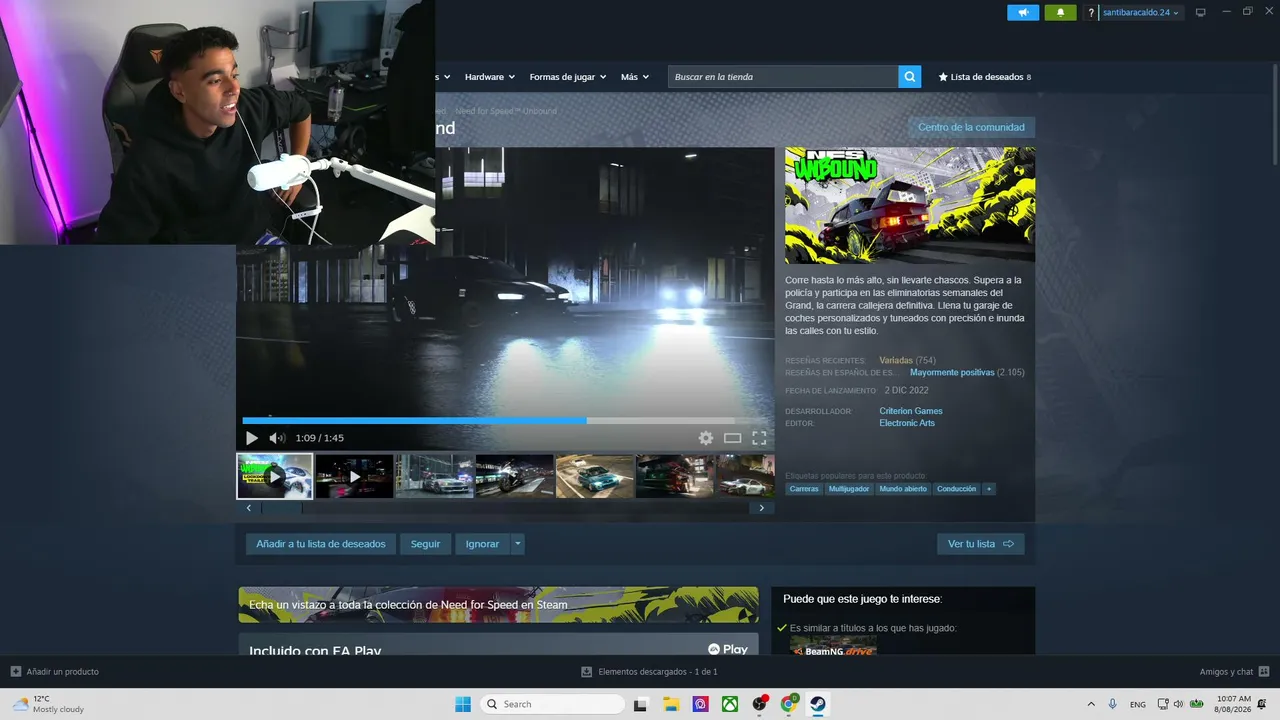
Task: Click the Windows taskbar Search box
Action: [x=553, y=704]
